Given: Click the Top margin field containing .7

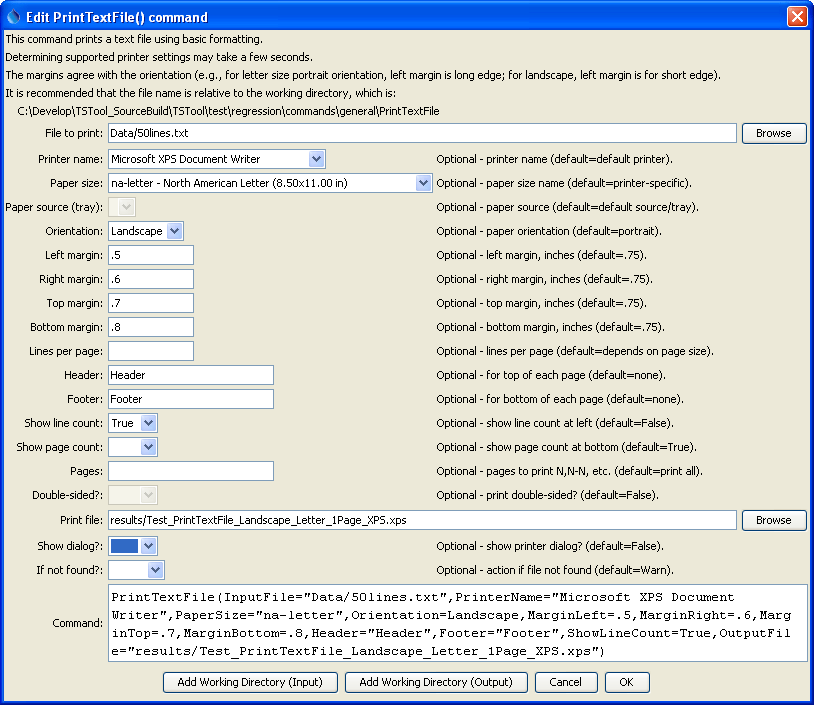Looking at the screenshot, I should [x=151, y=303].
